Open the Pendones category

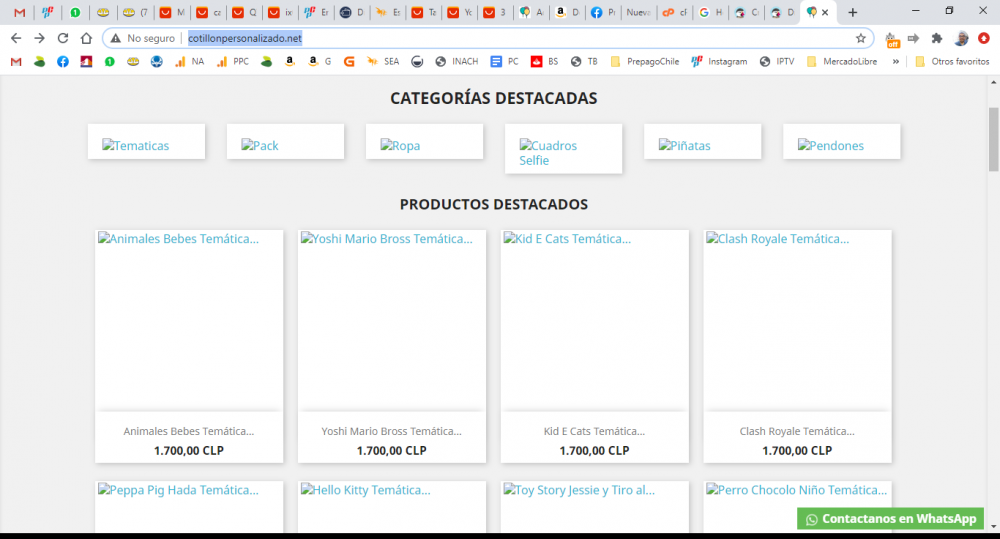842,142
